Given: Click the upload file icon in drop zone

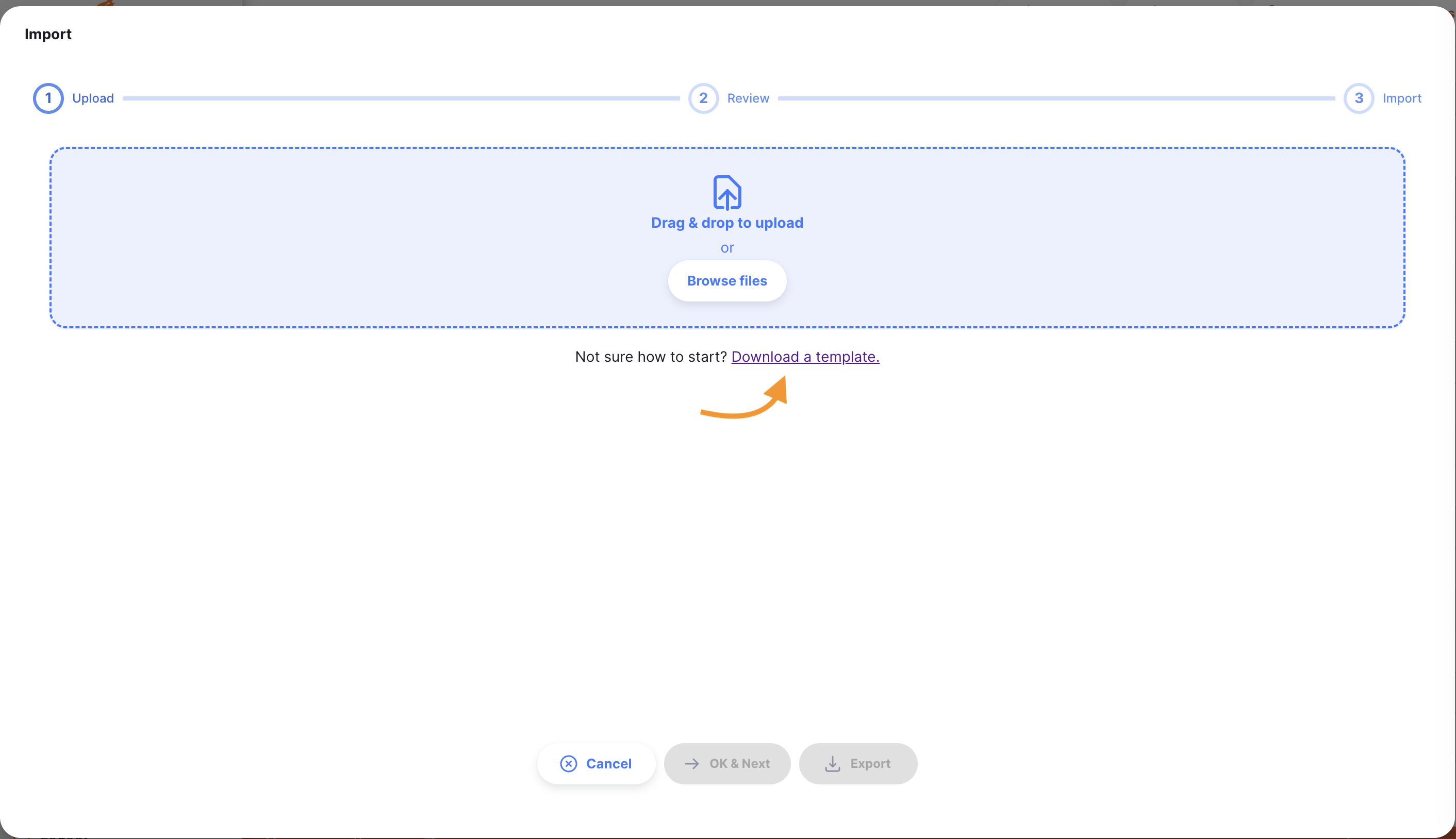Looking at the screenshot, I should point(727,192).
